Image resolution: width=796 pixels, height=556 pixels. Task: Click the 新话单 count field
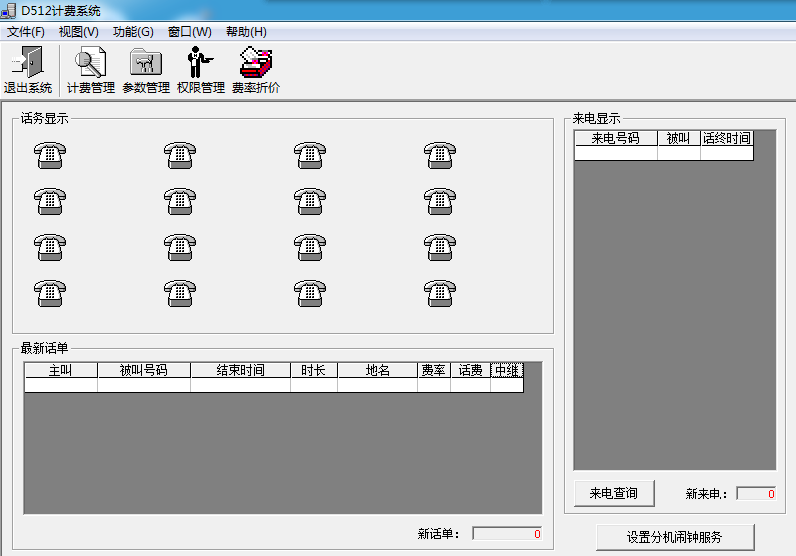tap(507, 533)
